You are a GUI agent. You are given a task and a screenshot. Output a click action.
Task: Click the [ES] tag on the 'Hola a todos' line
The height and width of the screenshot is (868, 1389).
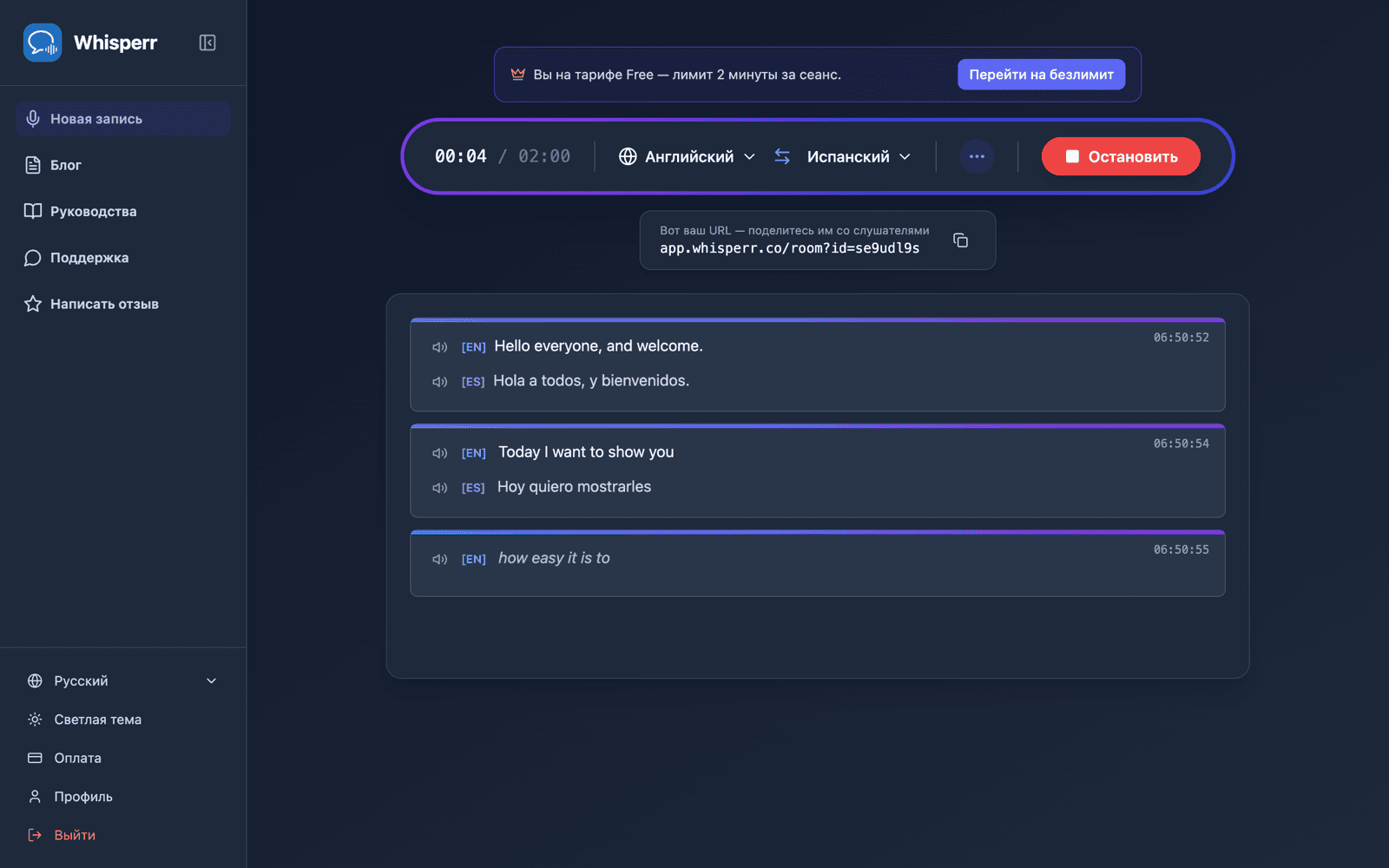473,382
